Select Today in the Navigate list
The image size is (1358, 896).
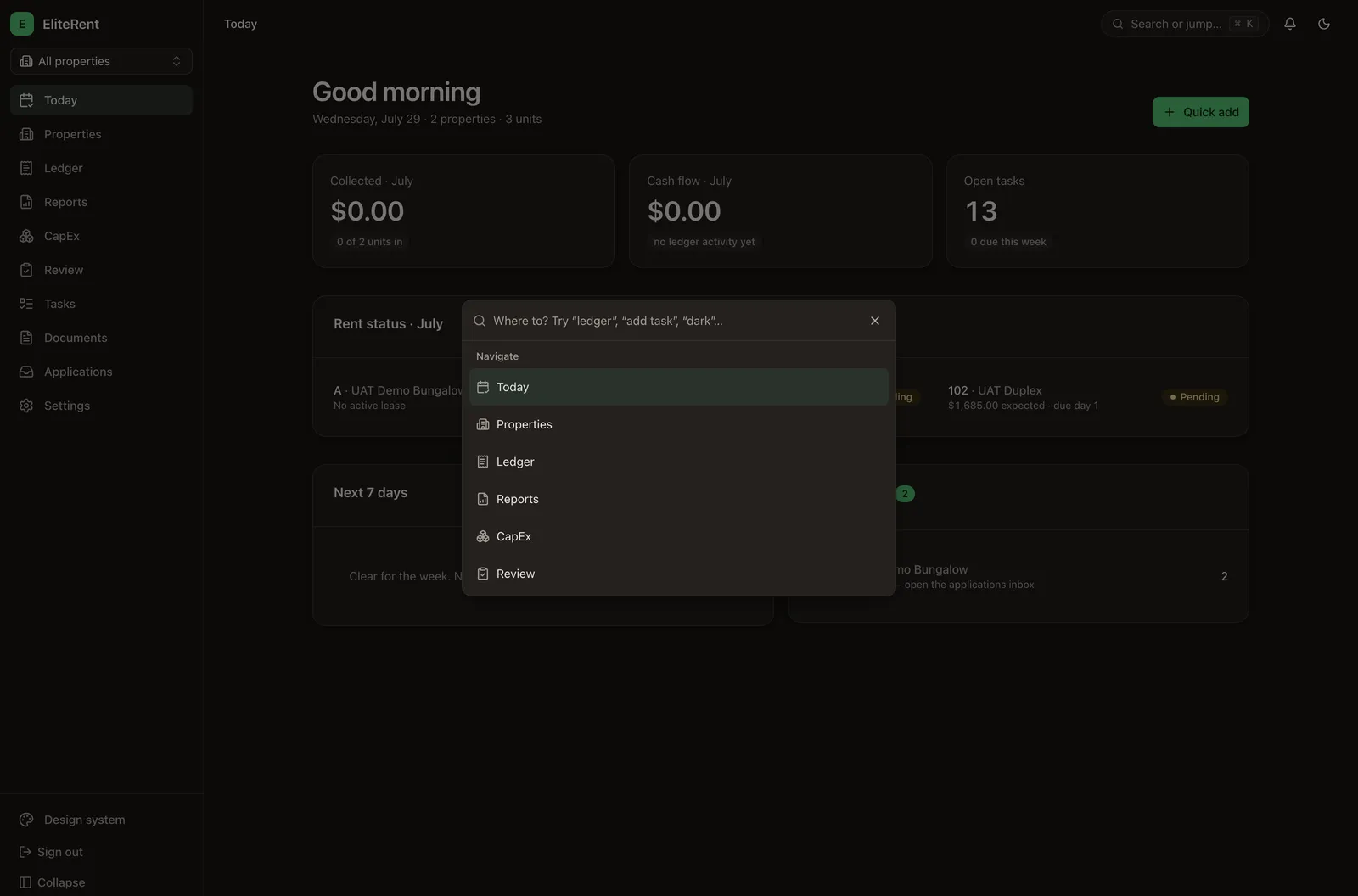pos(679,387)
